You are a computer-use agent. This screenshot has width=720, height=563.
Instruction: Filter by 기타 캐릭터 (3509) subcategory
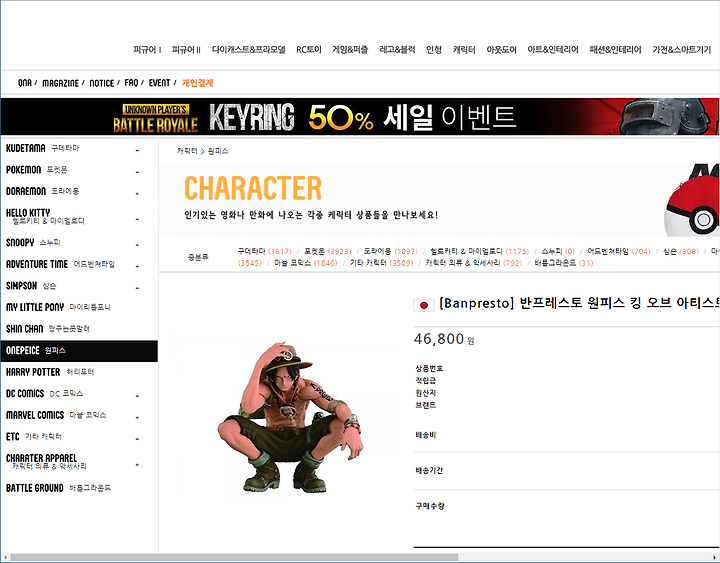coord(382,263)
